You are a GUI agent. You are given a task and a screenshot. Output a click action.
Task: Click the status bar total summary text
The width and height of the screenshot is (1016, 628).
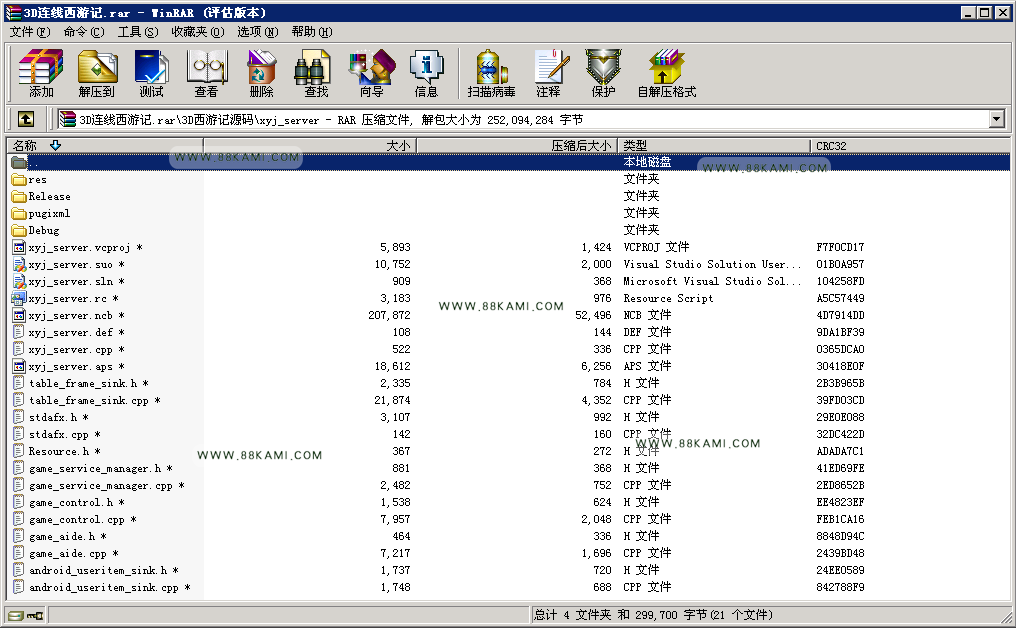click(653, 615)
